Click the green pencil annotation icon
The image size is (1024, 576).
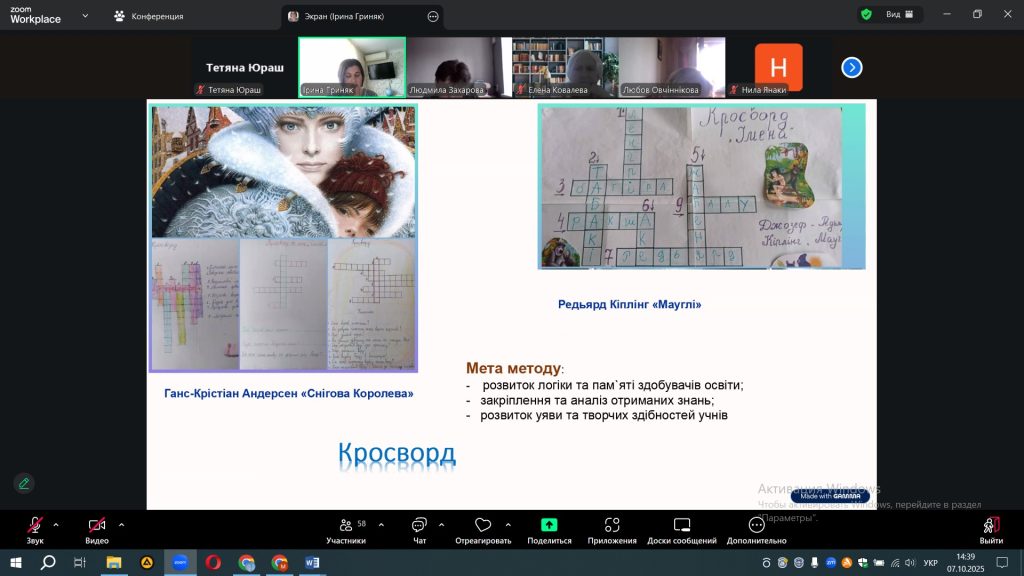pyautogui.click(x=24, y=483)
